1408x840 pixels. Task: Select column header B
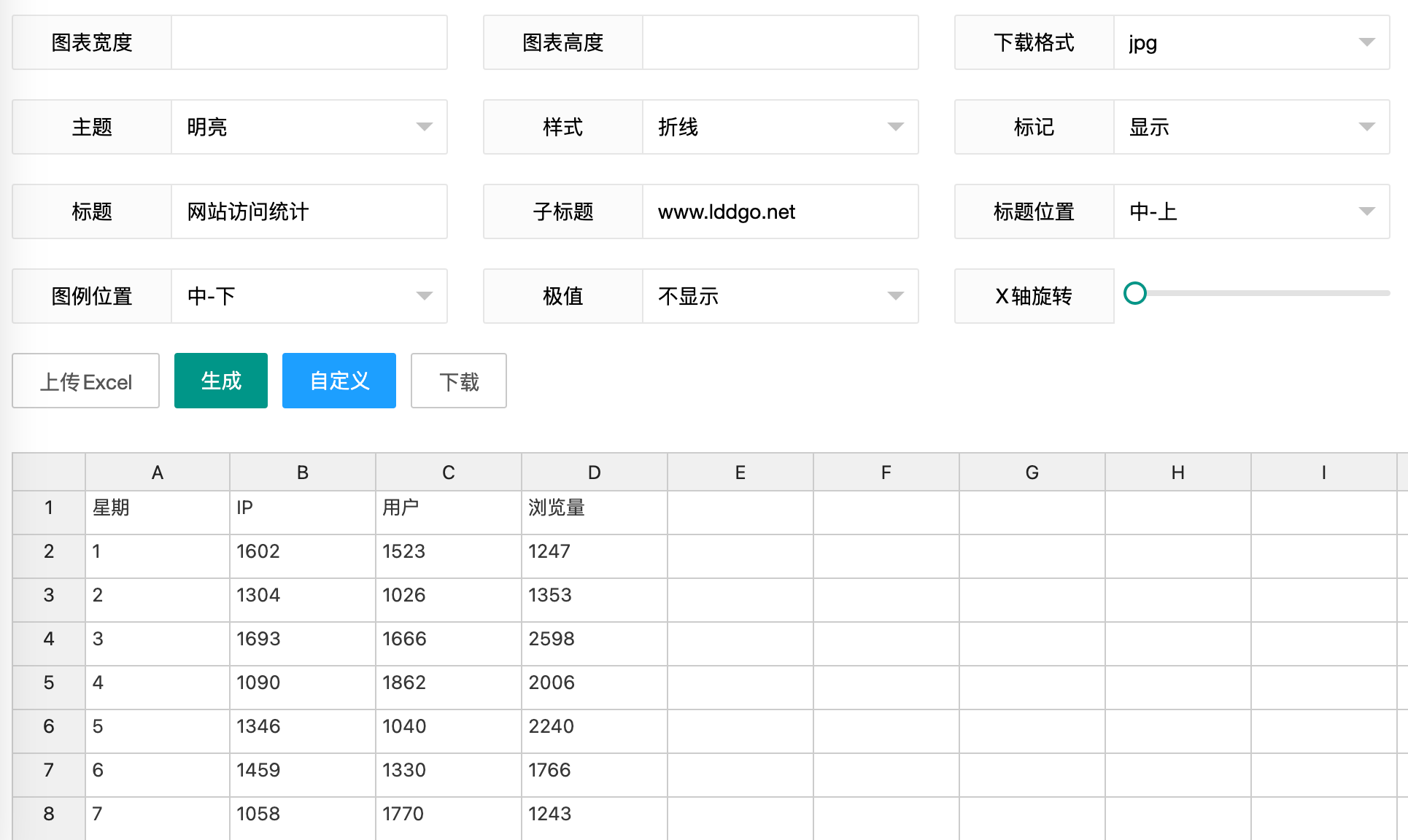pos(302,472)
